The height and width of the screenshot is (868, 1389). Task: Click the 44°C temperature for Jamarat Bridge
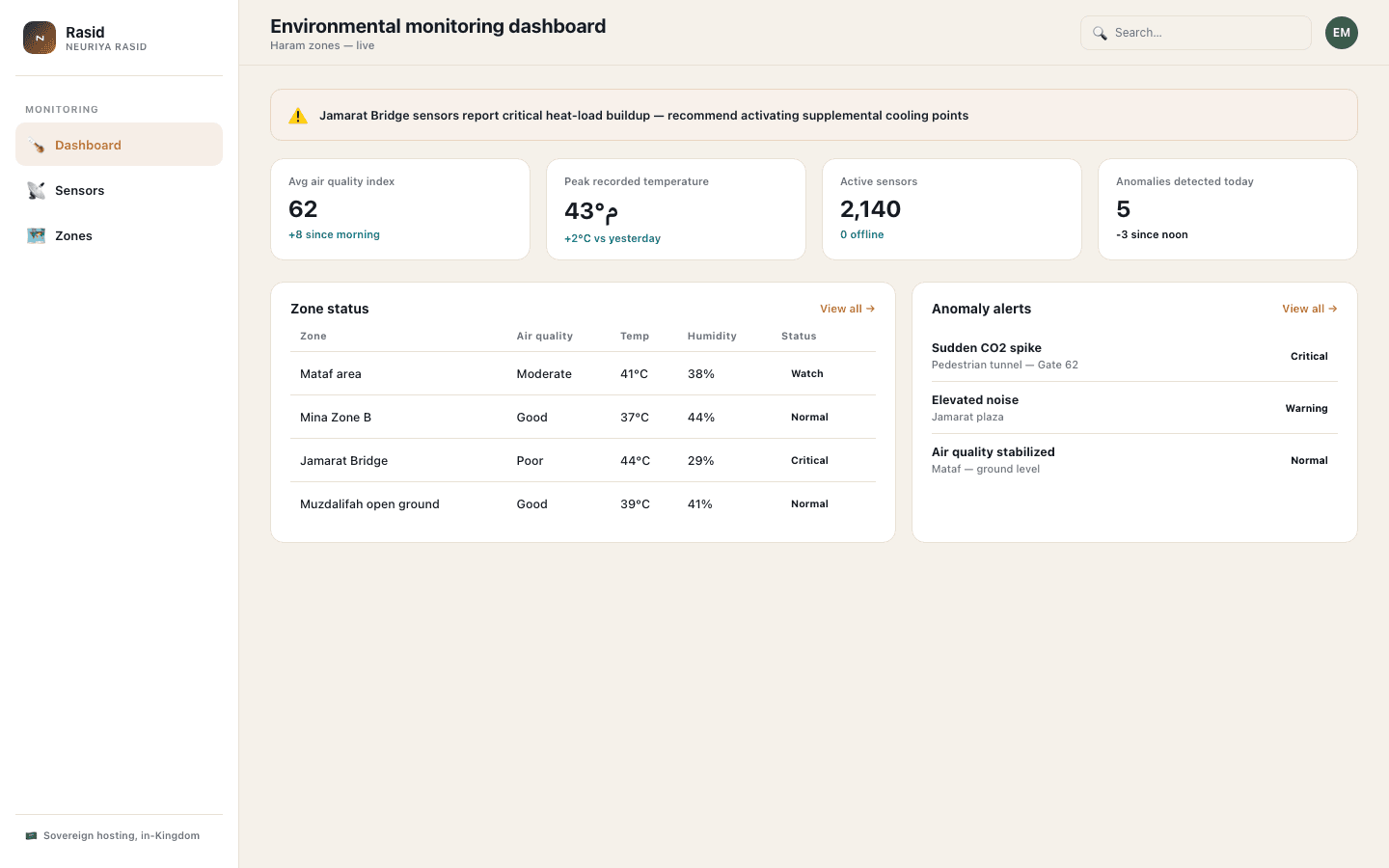coord(635,461)
